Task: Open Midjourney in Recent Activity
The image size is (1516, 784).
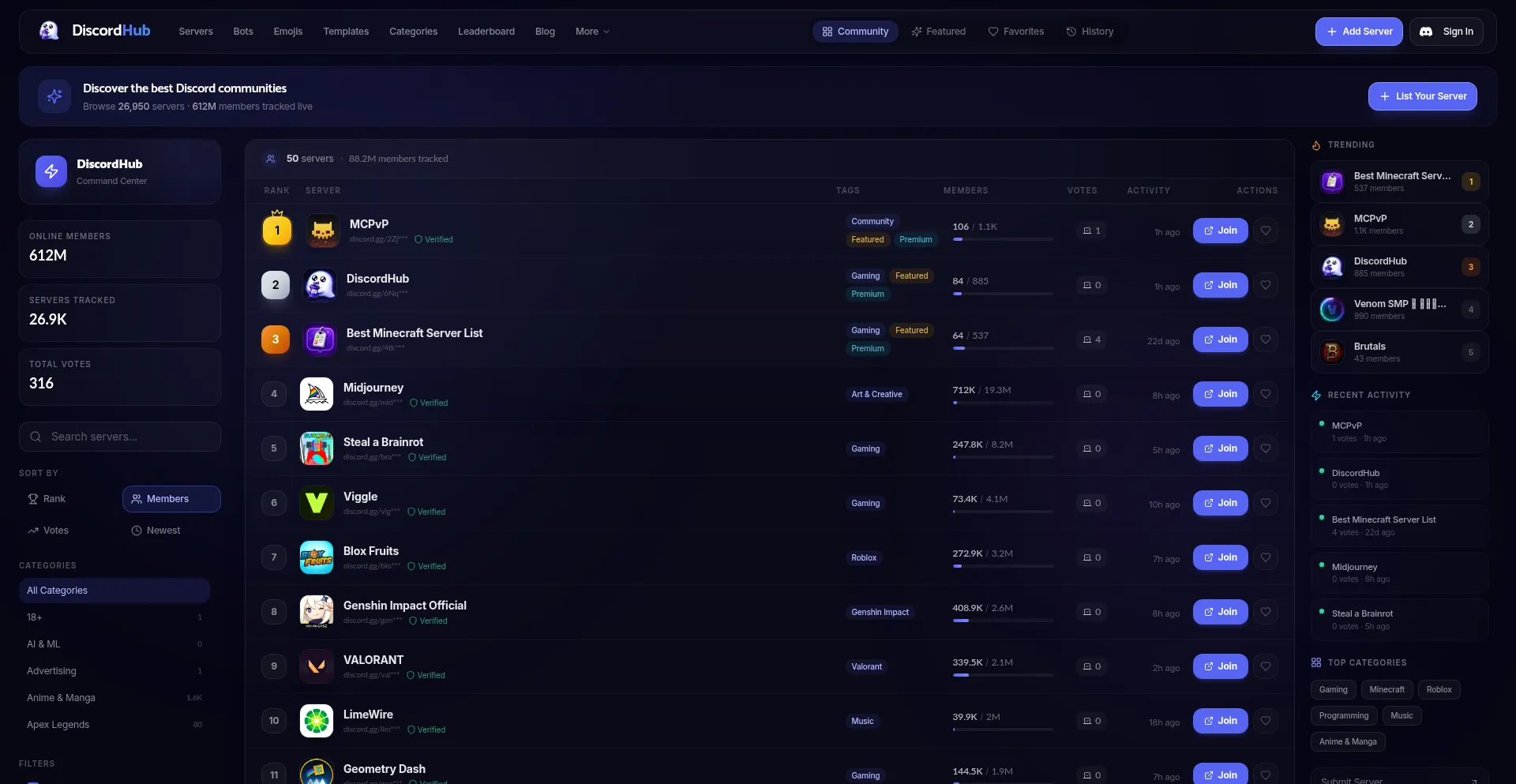Action: [x=1399, y=572]
